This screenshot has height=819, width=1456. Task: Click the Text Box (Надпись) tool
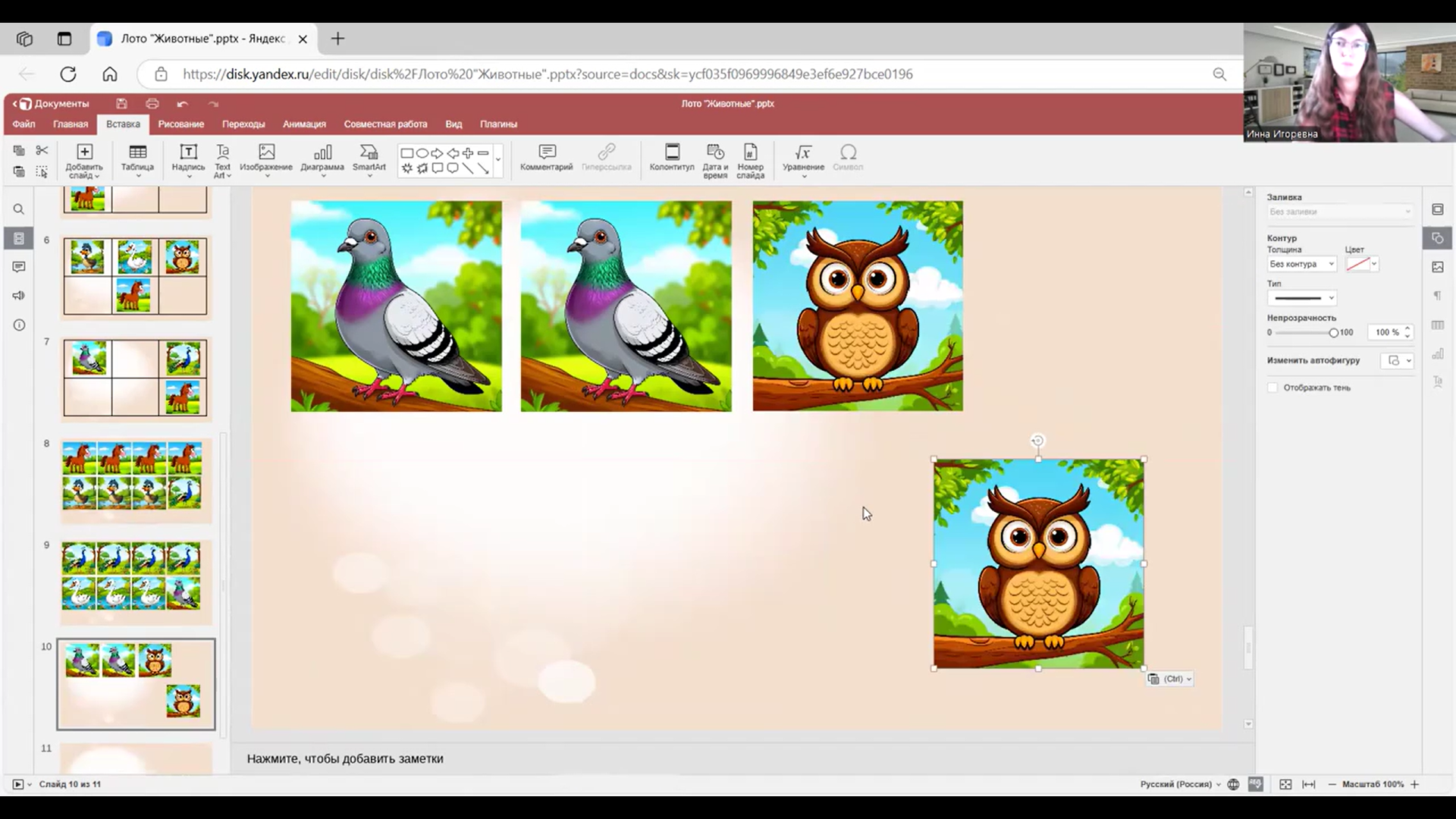188,152
